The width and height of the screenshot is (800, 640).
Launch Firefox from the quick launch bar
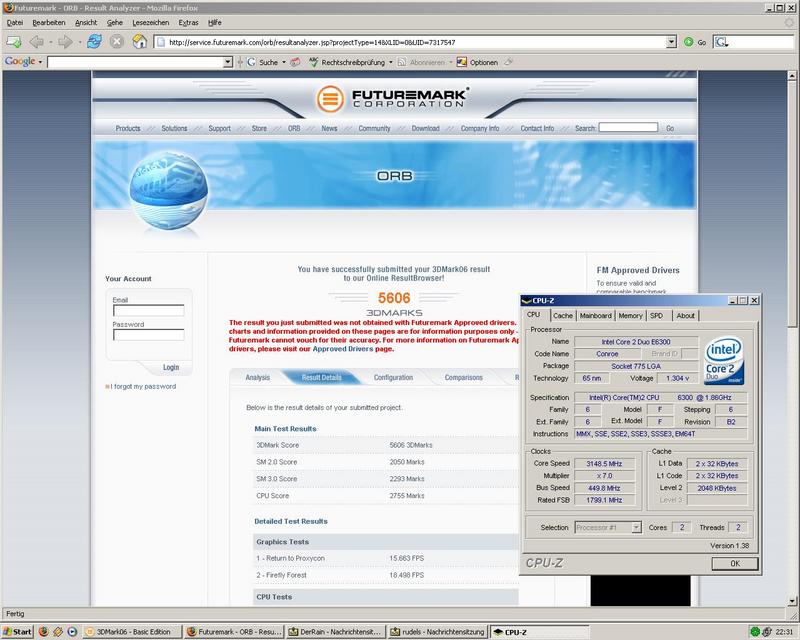(43, 632)
